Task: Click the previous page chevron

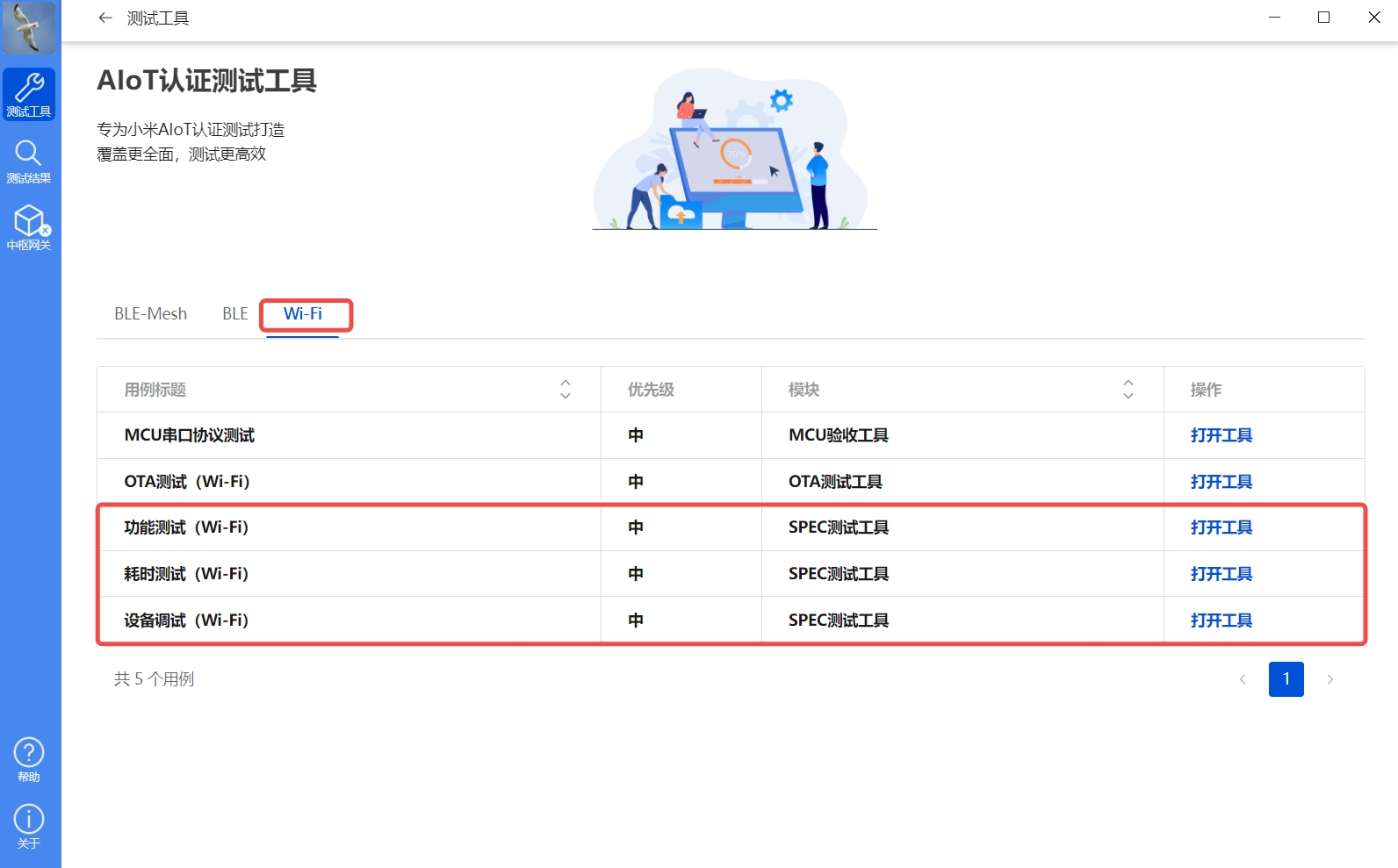Action: click(1243, 679)
